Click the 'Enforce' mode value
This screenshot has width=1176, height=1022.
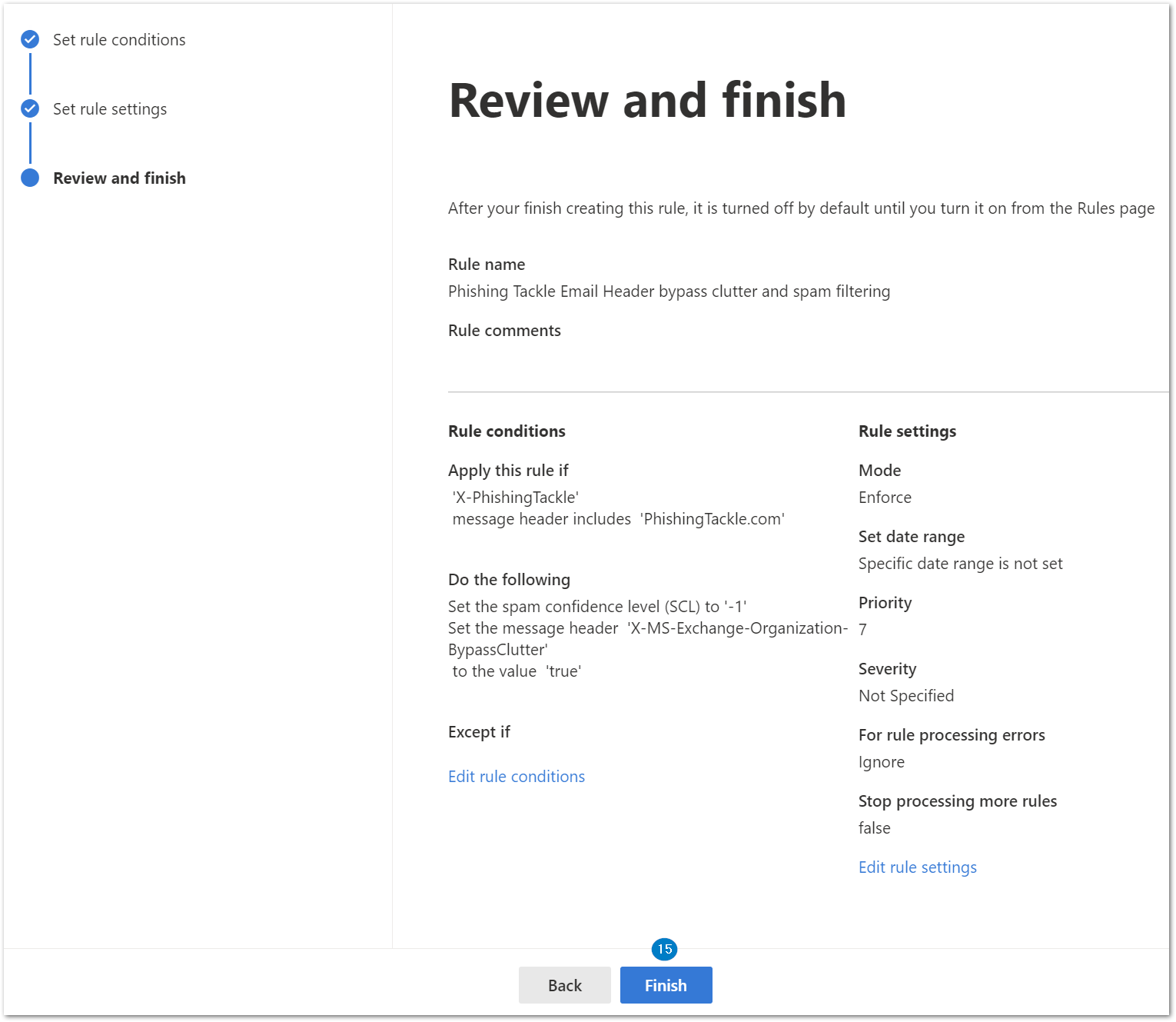click(x=885, y=498)
